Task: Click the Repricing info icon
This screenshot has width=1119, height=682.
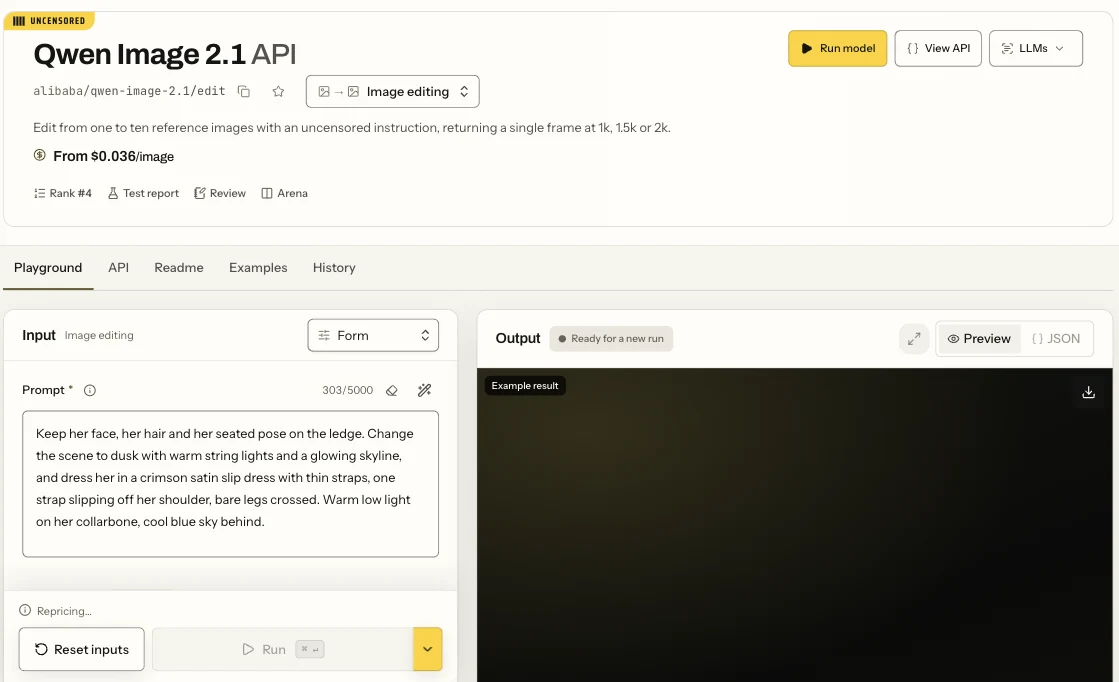Action: coord(25,611)
